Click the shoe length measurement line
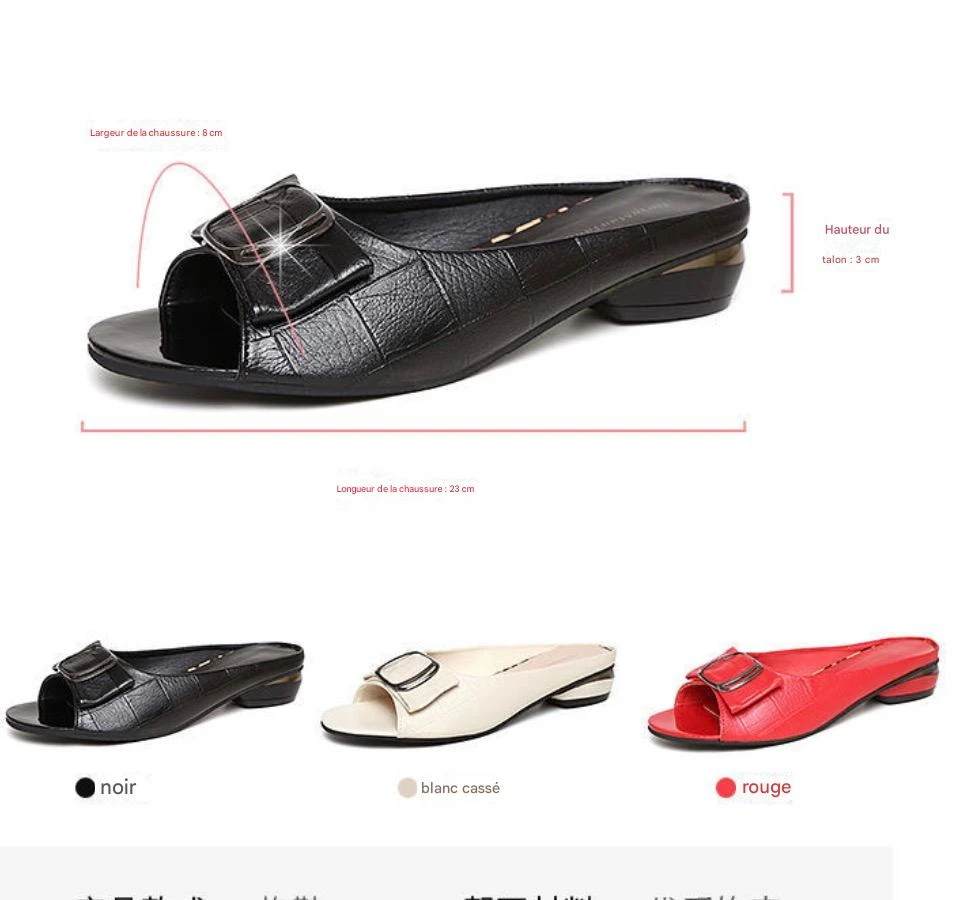This screenshot has width=956, height=900. pyautogui.click(x=413, y=427)
